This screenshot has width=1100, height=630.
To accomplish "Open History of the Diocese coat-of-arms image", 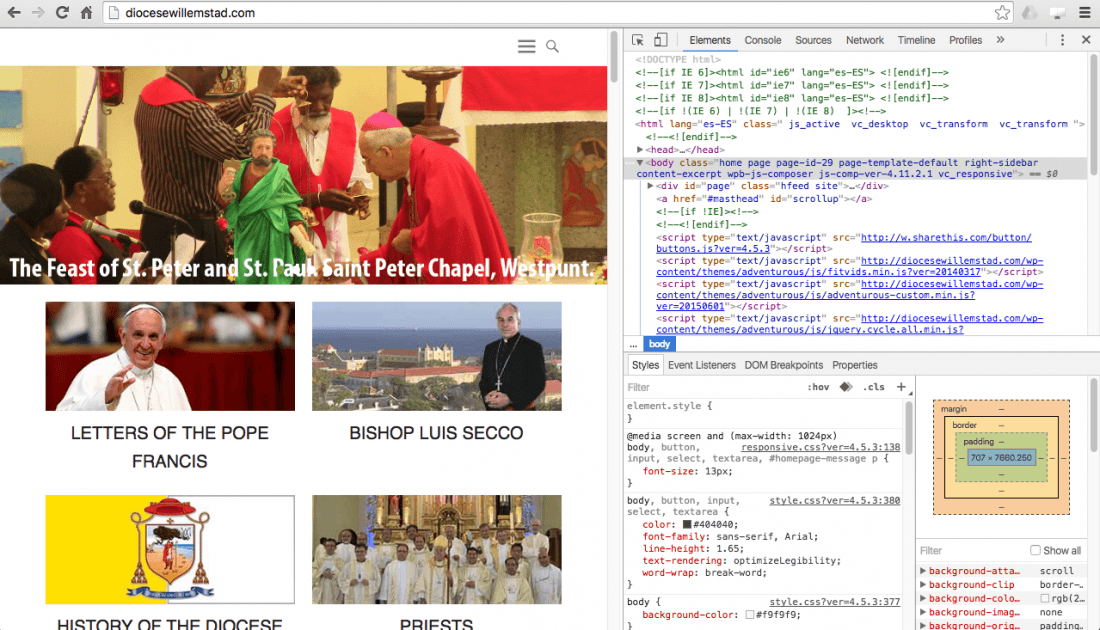I will click(x=170, y=549).
